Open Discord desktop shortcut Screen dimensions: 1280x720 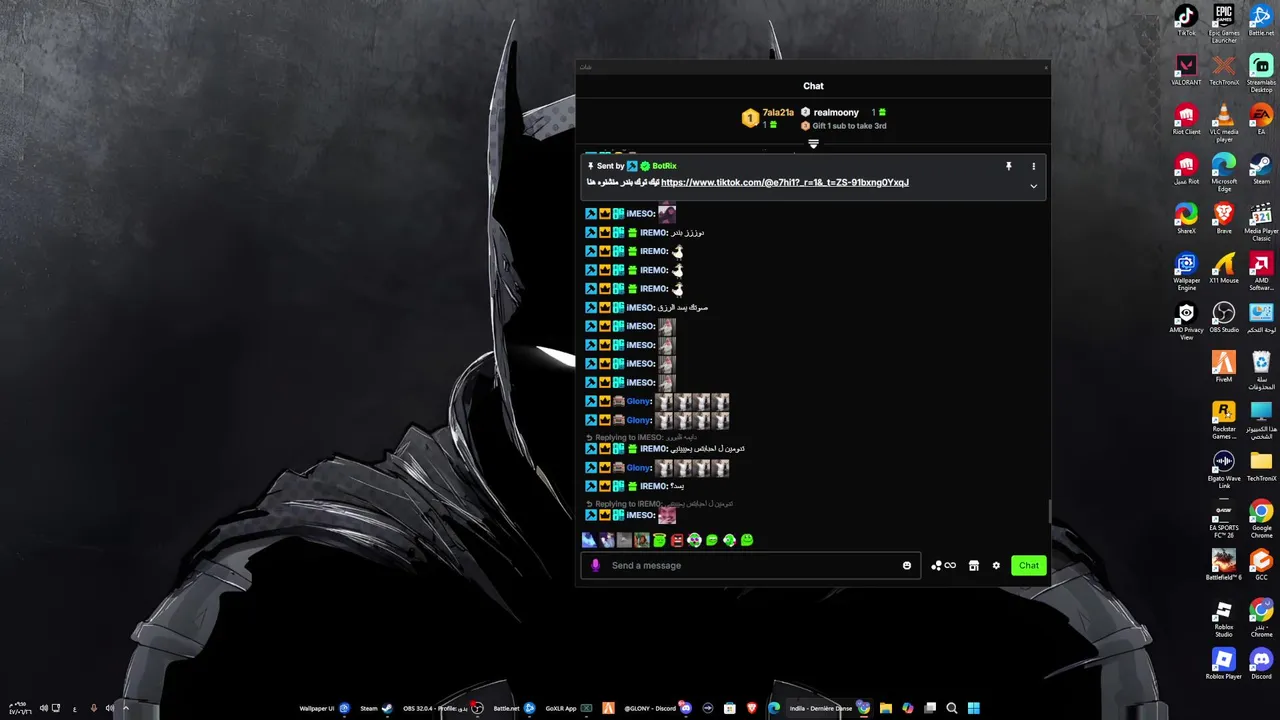[1261, 664]
